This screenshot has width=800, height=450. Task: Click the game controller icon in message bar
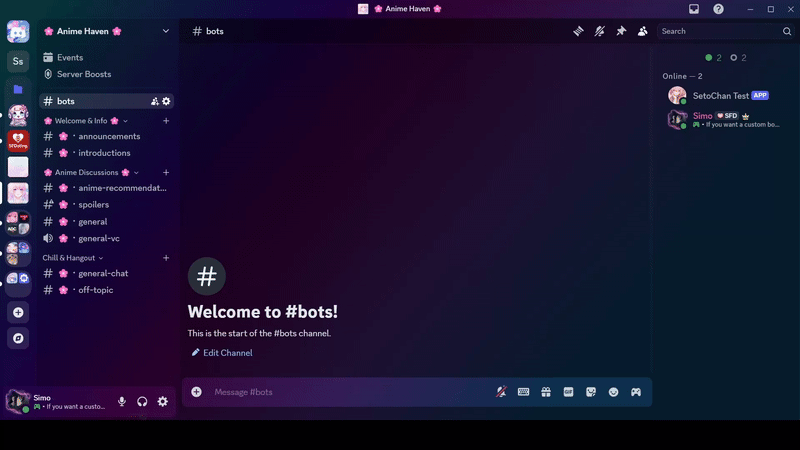point(636,392)
